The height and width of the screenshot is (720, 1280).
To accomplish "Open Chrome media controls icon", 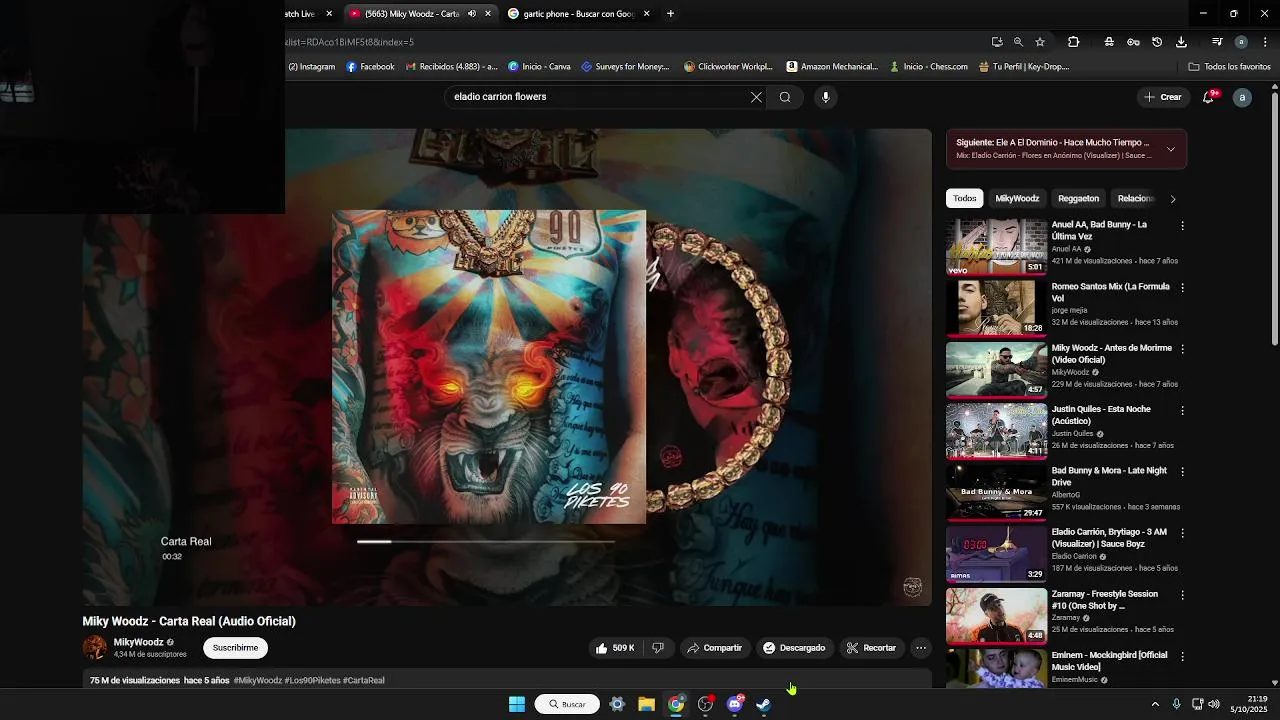I will coord(1217,42).
